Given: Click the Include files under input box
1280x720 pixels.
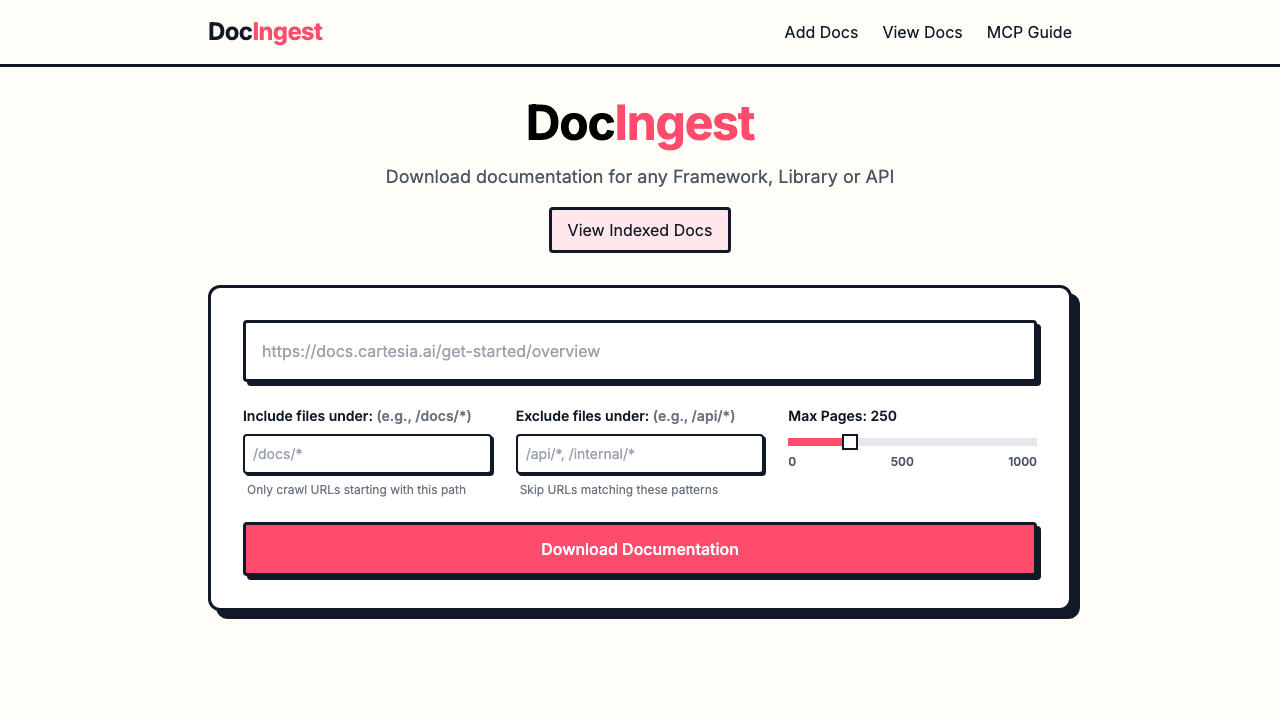Looking at the screenshot, I should point(367,454).
